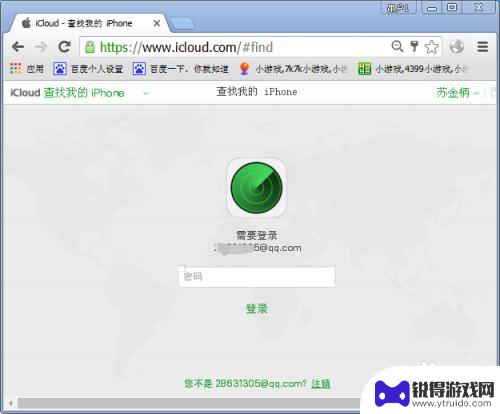This screenshot has width=500, height=414.
Task: Click the 用户1 profile button
Action: tap(398, 8)
